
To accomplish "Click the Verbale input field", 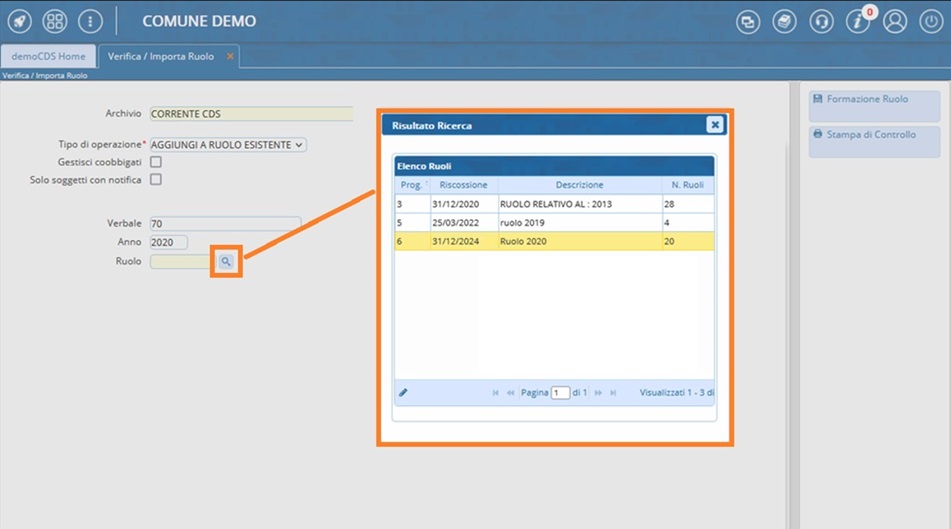I will point(225,224).
